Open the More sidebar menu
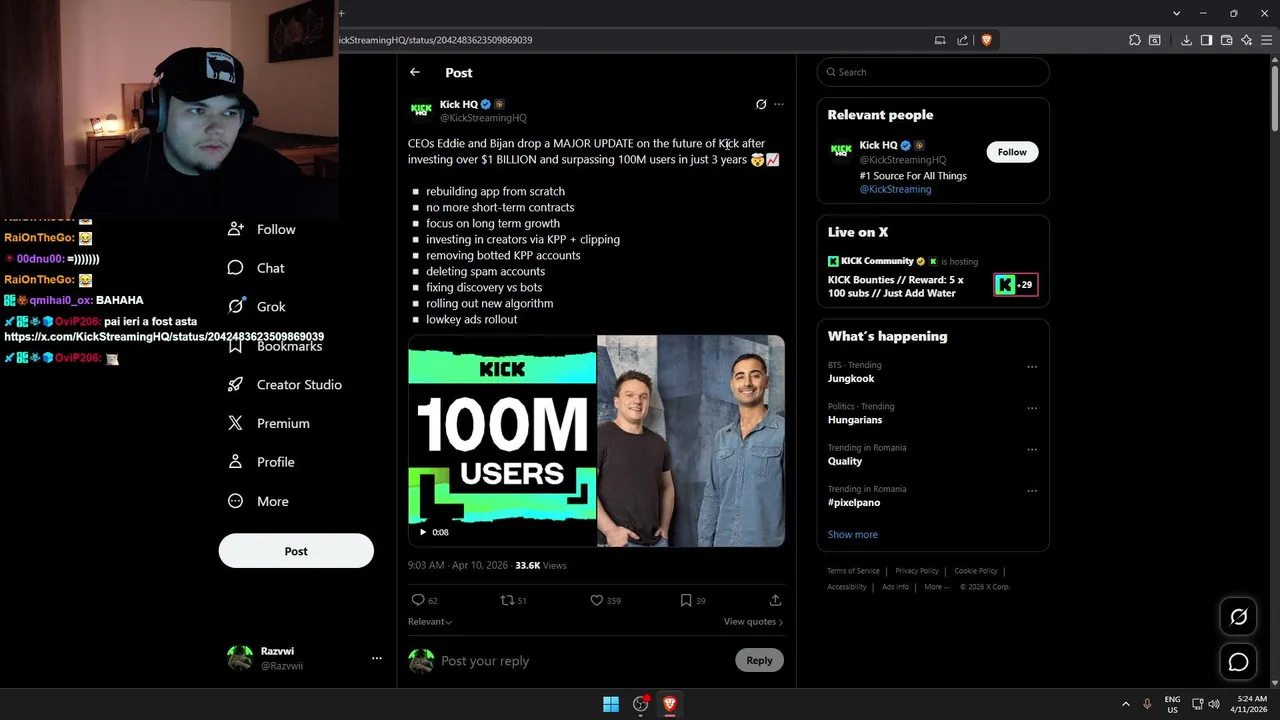The image size is (1280, 720). coord(258,501)
